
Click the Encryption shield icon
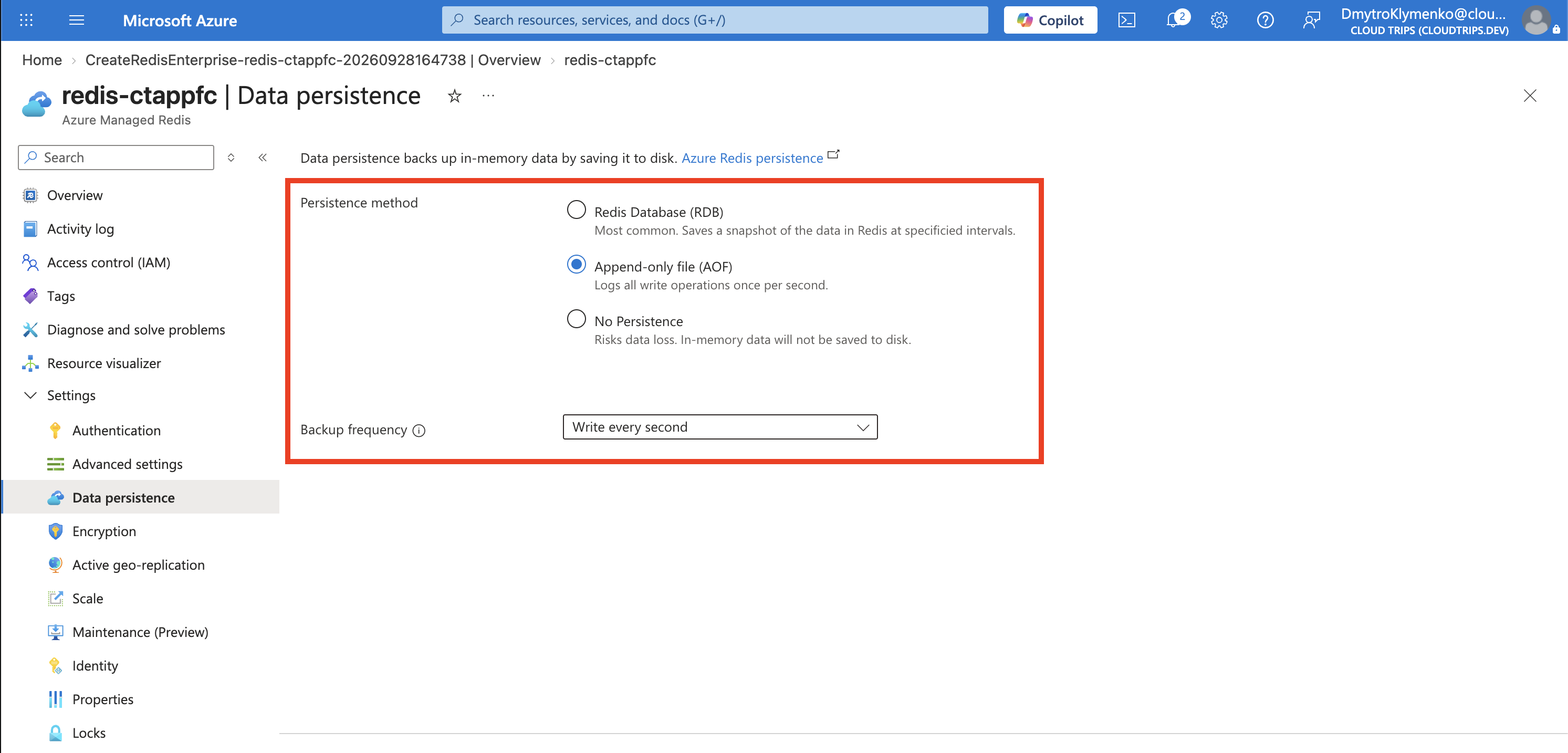click(55, 531)
